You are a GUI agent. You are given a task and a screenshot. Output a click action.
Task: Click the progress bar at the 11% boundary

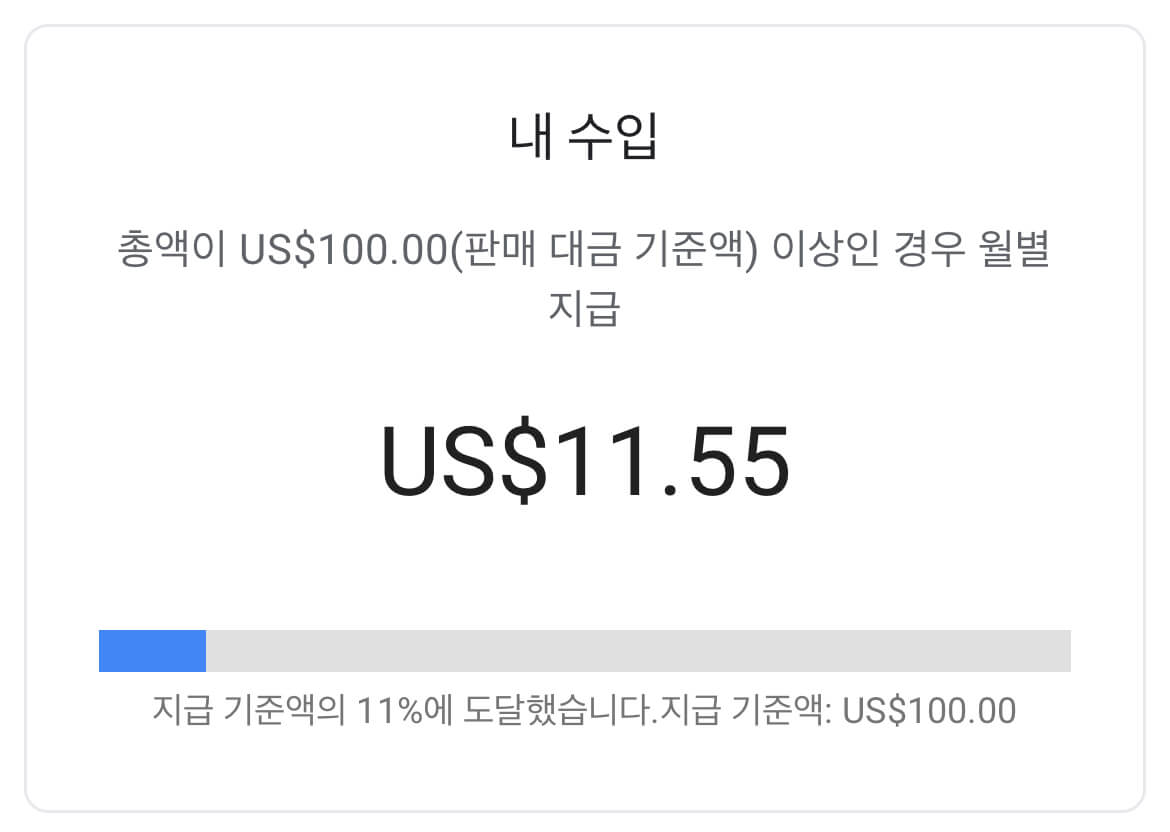click(x=205, y=650)
